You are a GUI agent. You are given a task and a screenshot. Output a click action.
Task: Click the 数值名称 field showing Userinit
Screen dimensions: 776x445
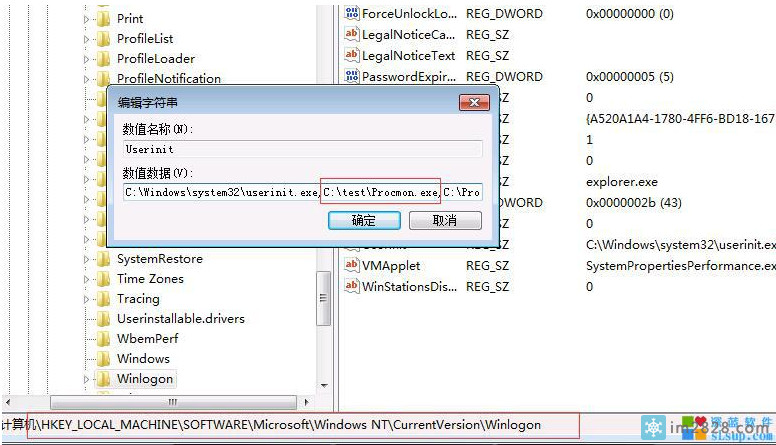click(301, 149)
